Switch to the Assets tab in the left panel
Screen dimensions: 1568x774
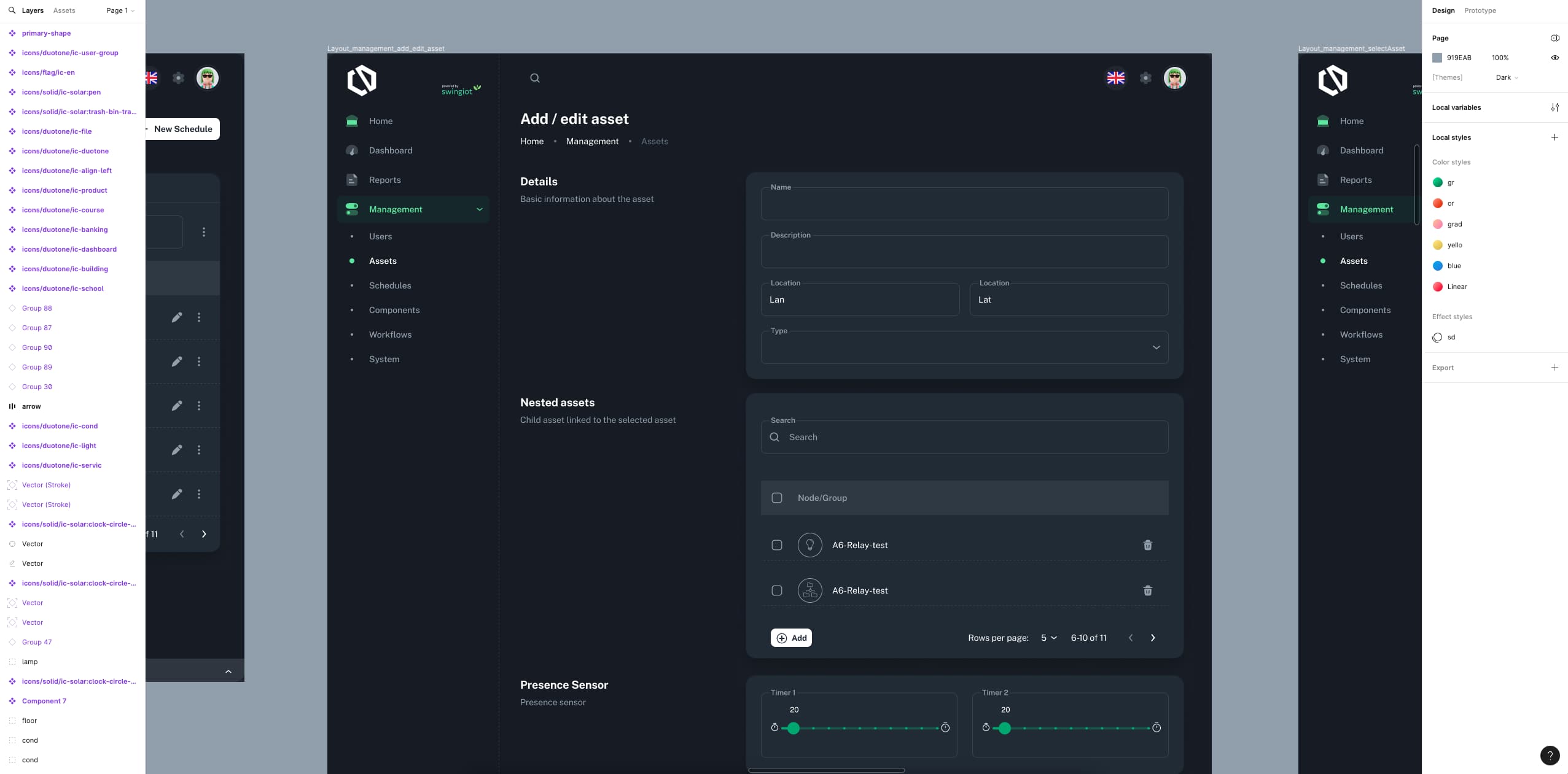64,10
